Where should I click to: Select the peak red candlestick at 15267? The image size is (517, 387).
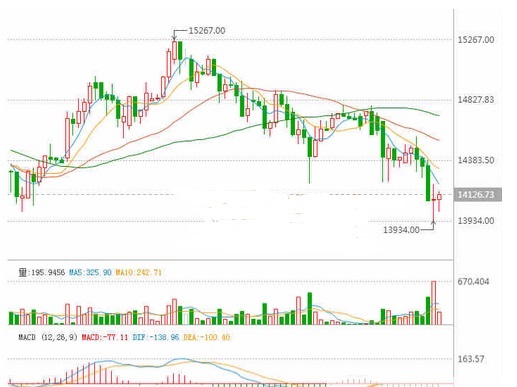pos(175,50)
